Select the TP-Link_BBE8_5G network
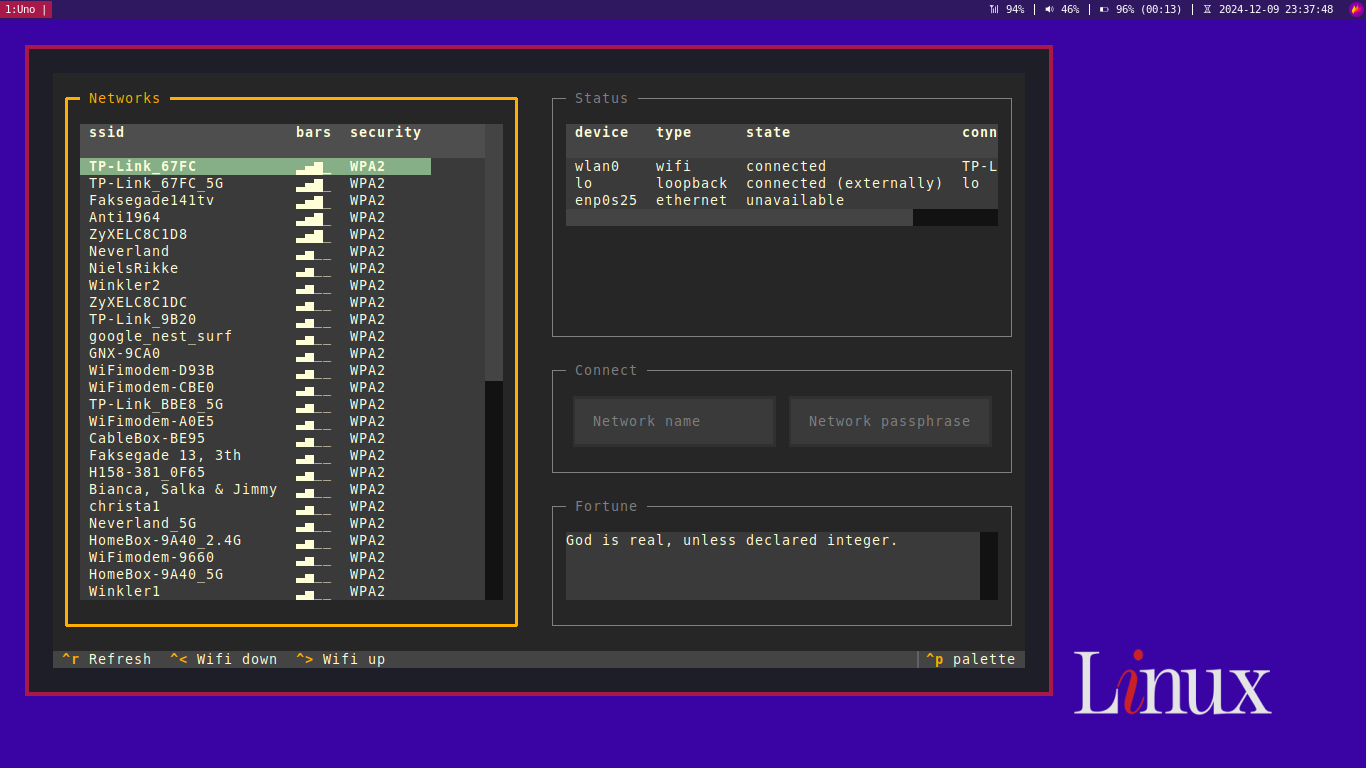 pyautogui.click(x=255, y=404)
